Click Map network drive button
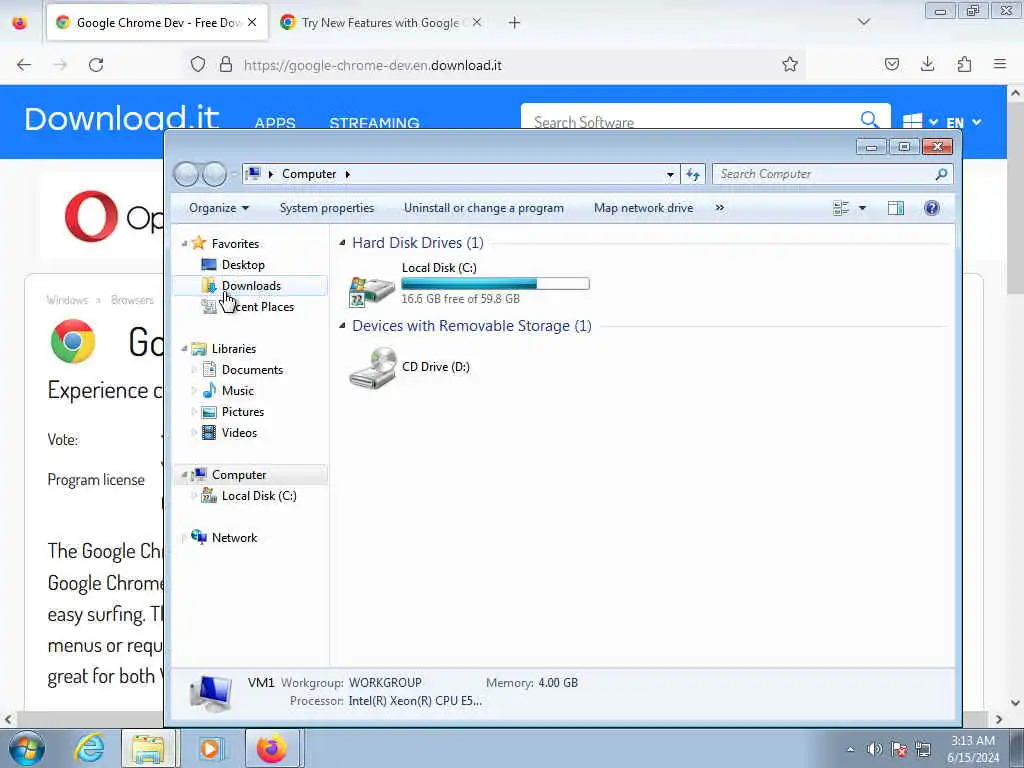 point(643,208)
